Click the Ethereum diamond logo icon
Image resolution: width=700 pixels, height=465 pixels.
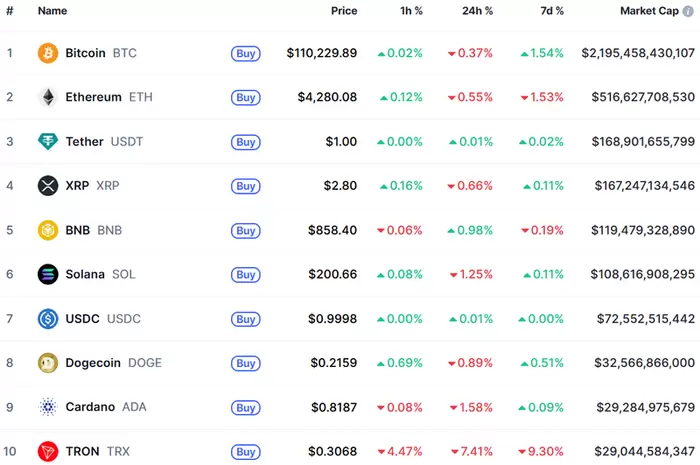tap(48, 97)
